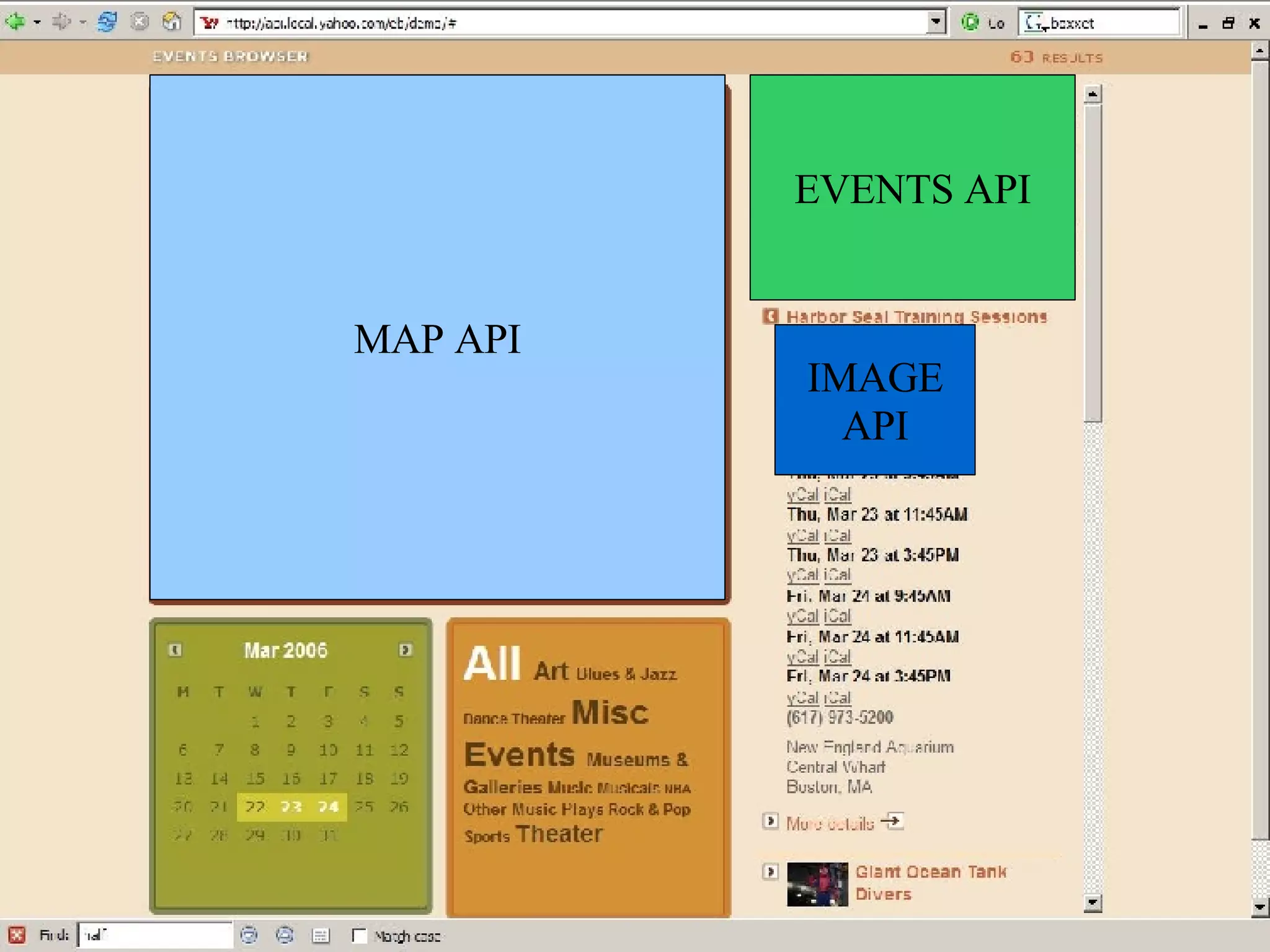The image size is (1270, 952).
Task: Close the Find bar with red X
Action: point(17,935)
